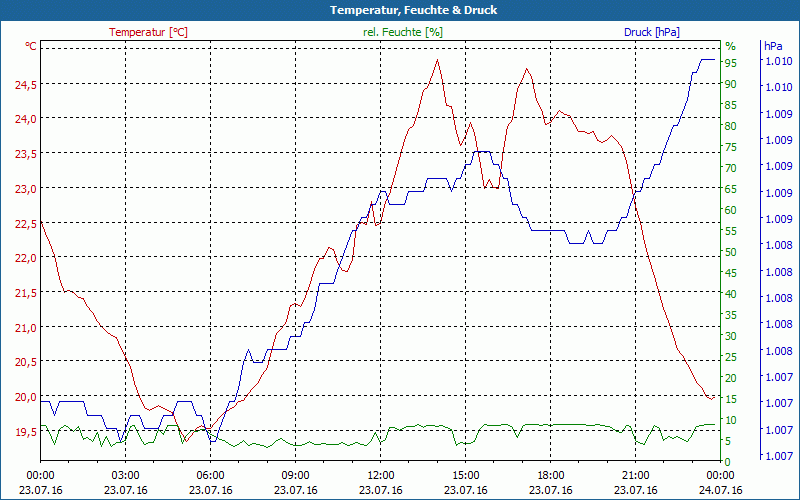Screen dimensions: 800x500
Task: Click temperature axis value '21,5'
Action: click(26, 293)
